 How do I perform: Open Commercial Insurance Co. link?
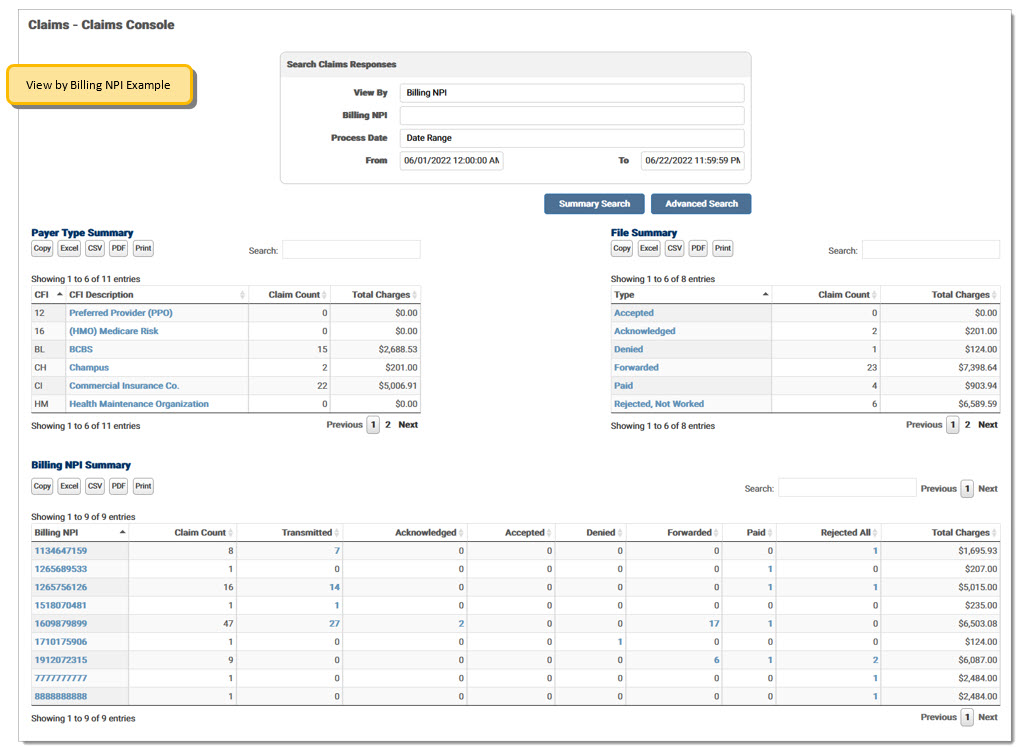(x=124, y=386)
